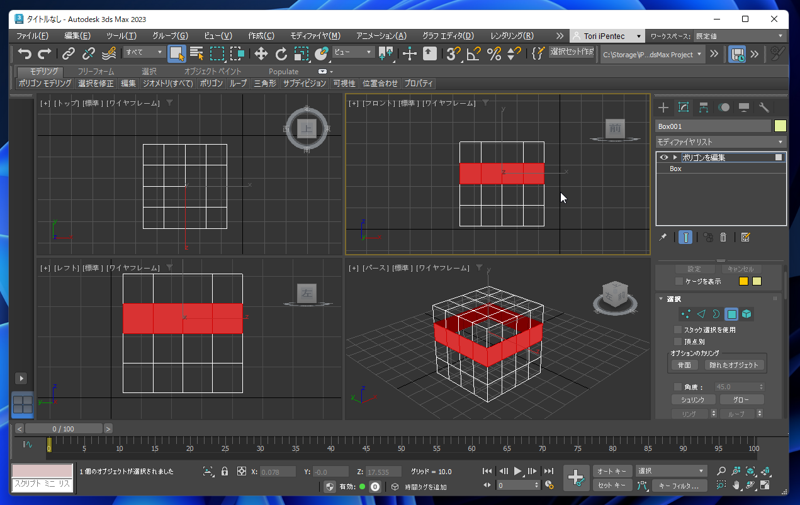This screenshot has width=800, height=505.
Task: Click the 隠れたオブジェクト button
Action: (x=734, y=365)
